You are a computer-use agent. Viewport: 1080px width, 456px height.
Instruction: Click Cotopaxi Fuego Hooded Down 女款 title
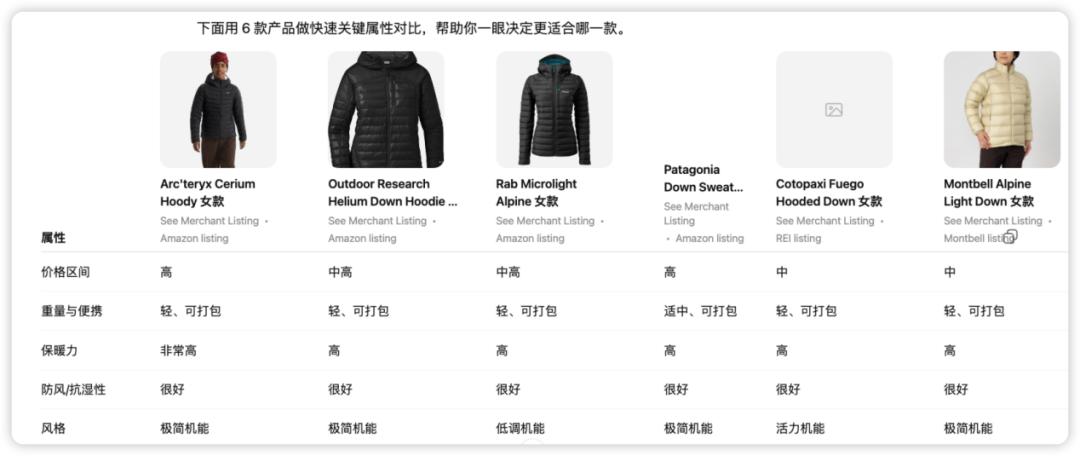click(829, 193)
